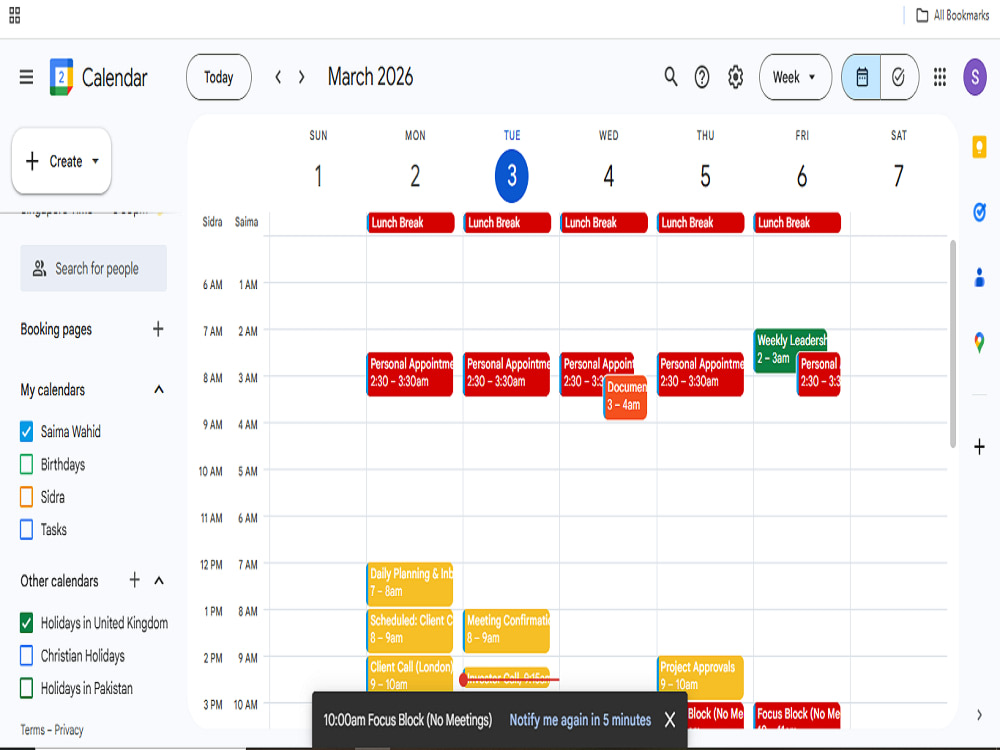Viewport: 1000px width, 750px height.
Task: Add other calendars plus icon
Action: [135, 580]
